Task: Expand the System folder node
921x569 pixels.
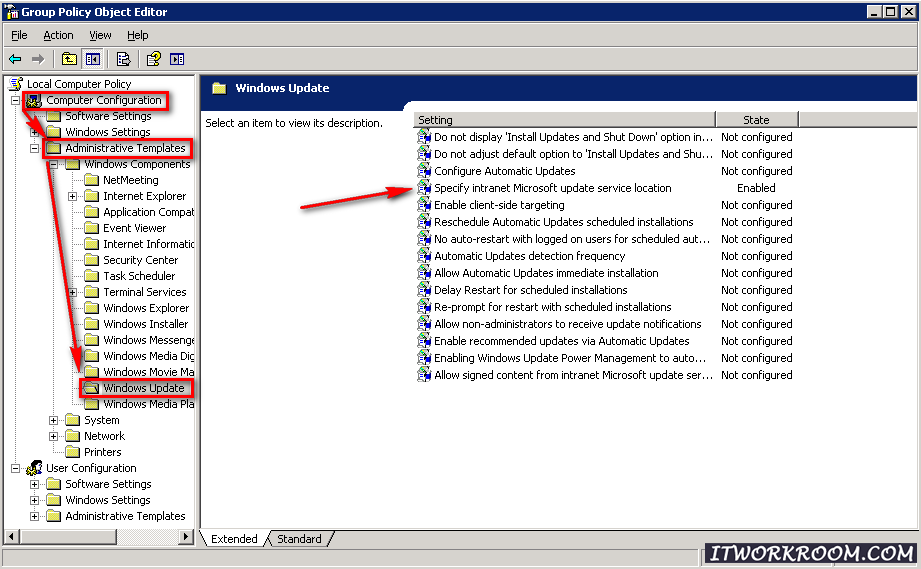Action: pyautogui.click(x=54, y=420)
